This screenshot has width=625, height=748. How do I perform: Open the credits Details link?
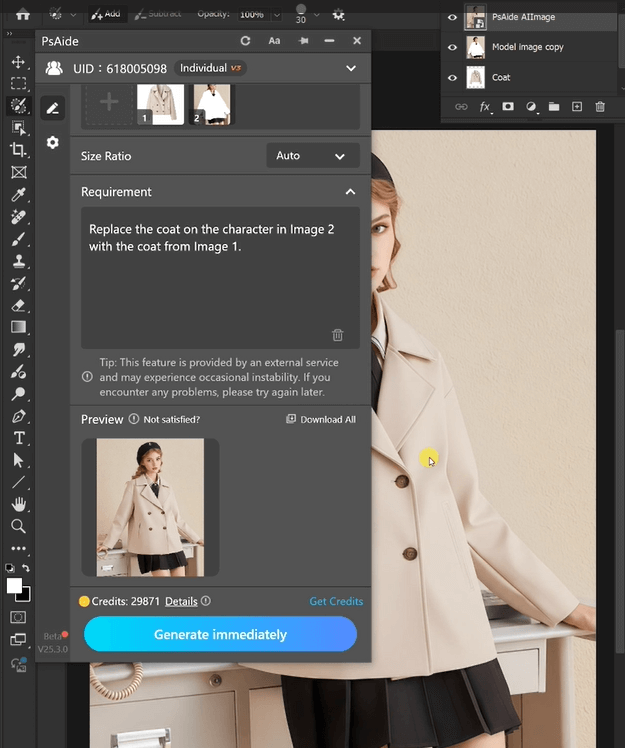181,602
